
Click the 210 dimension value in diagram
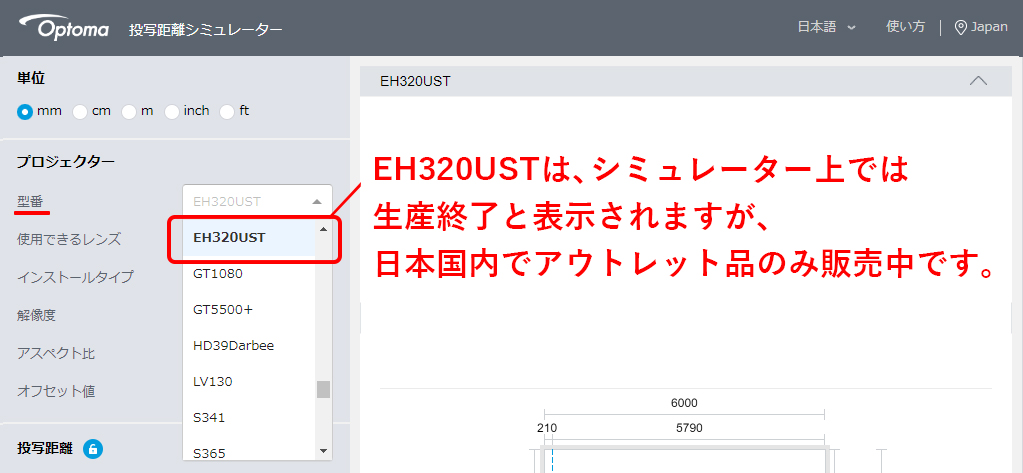(547, 429)
